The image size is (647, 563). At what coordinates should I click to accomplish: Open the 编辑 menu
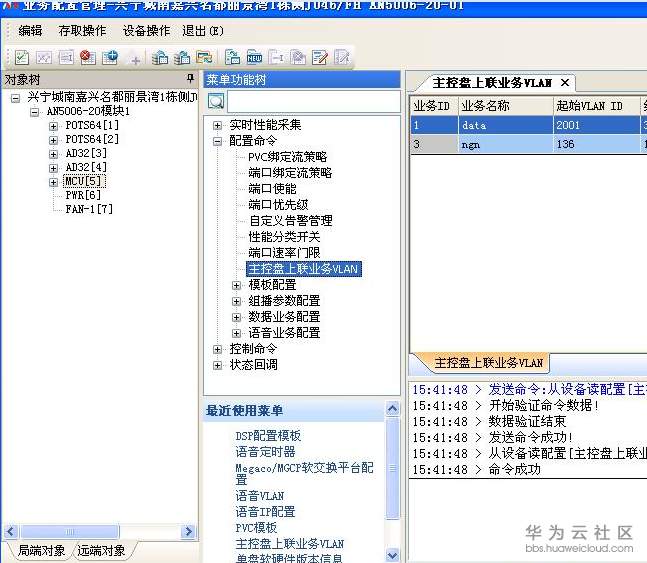(x=31, y=31)
